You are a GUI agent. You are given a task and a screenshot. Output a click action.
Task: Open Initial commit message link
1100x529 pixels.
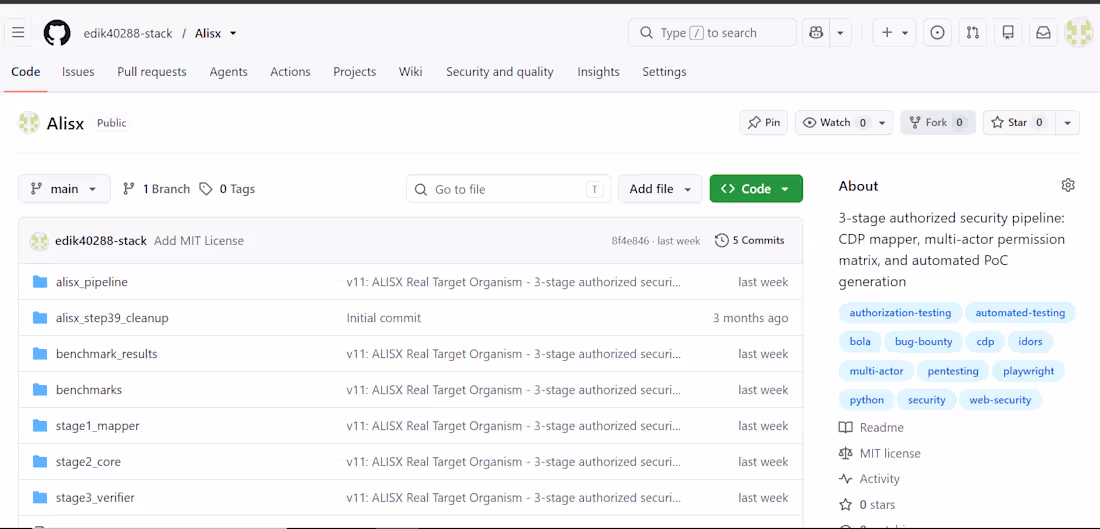click(384, 318)
